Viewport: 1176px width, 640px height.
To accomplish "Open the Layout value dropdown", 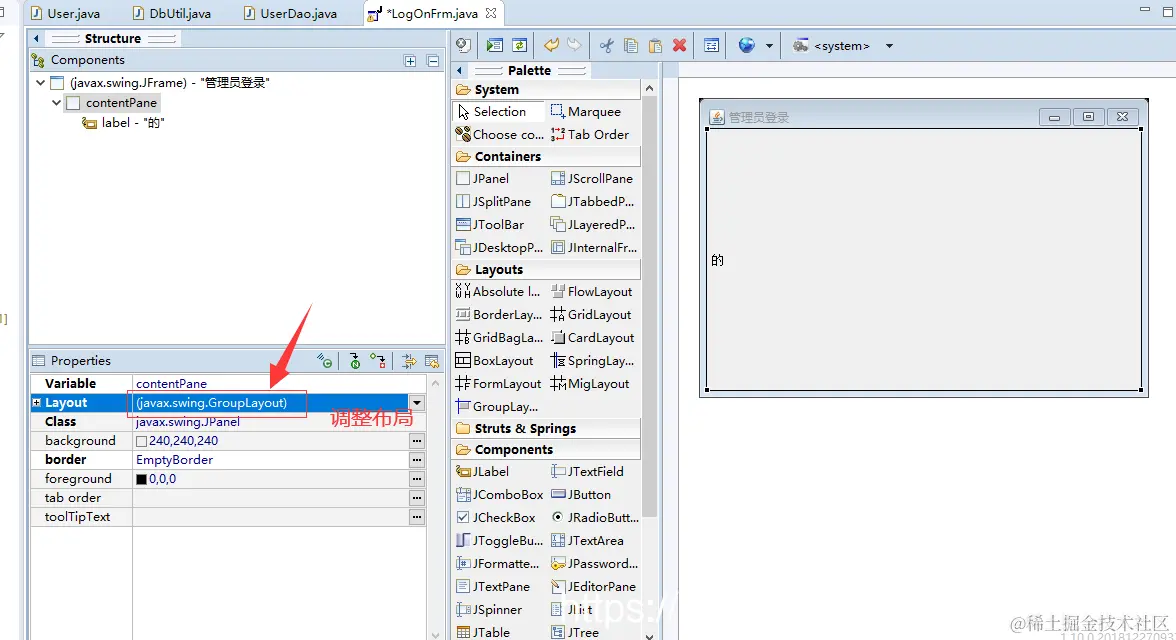I will (417, 403).
